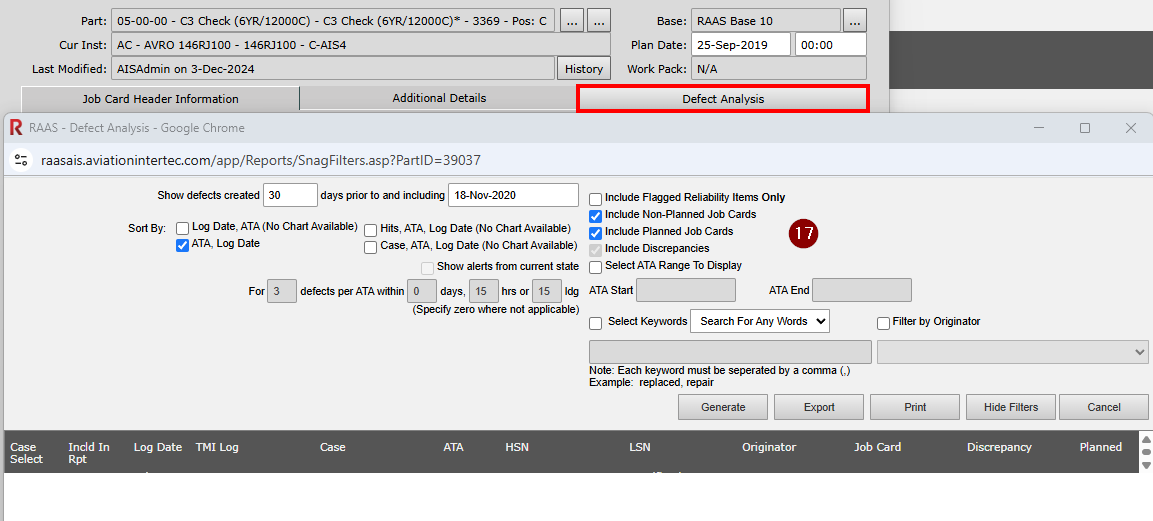
Task: Open the Defect Analysis tab
Action: pos(723,99)
